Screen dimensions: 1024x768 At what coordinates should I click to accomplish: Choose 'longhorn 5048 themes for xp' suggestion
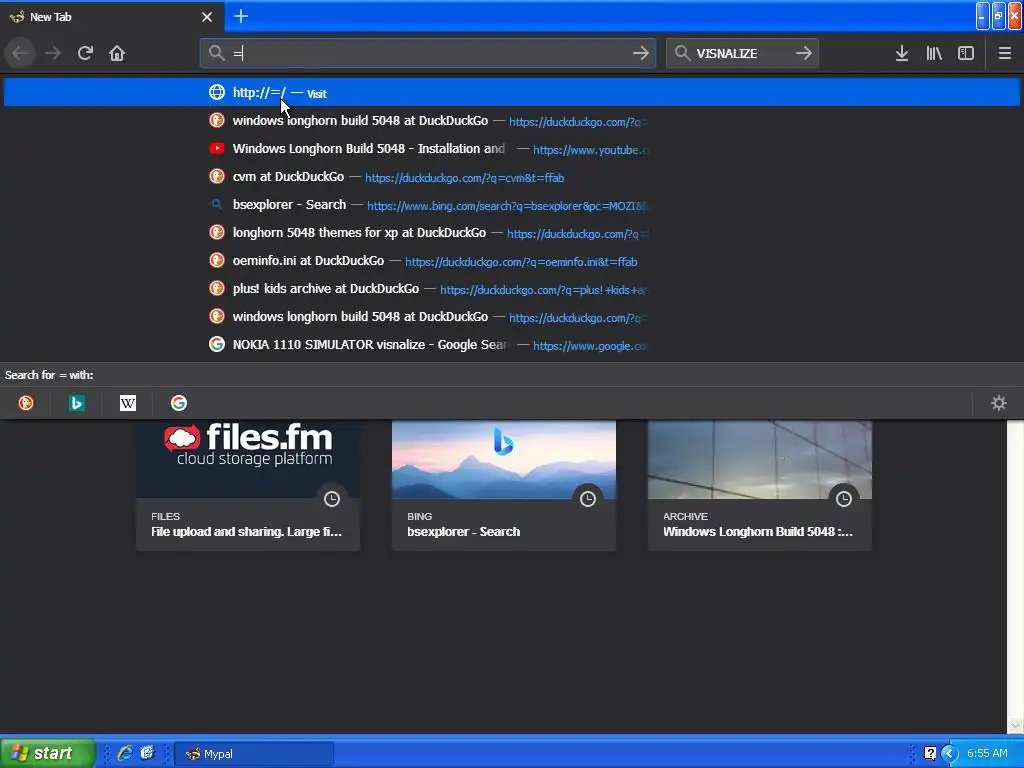pos(511,233)
